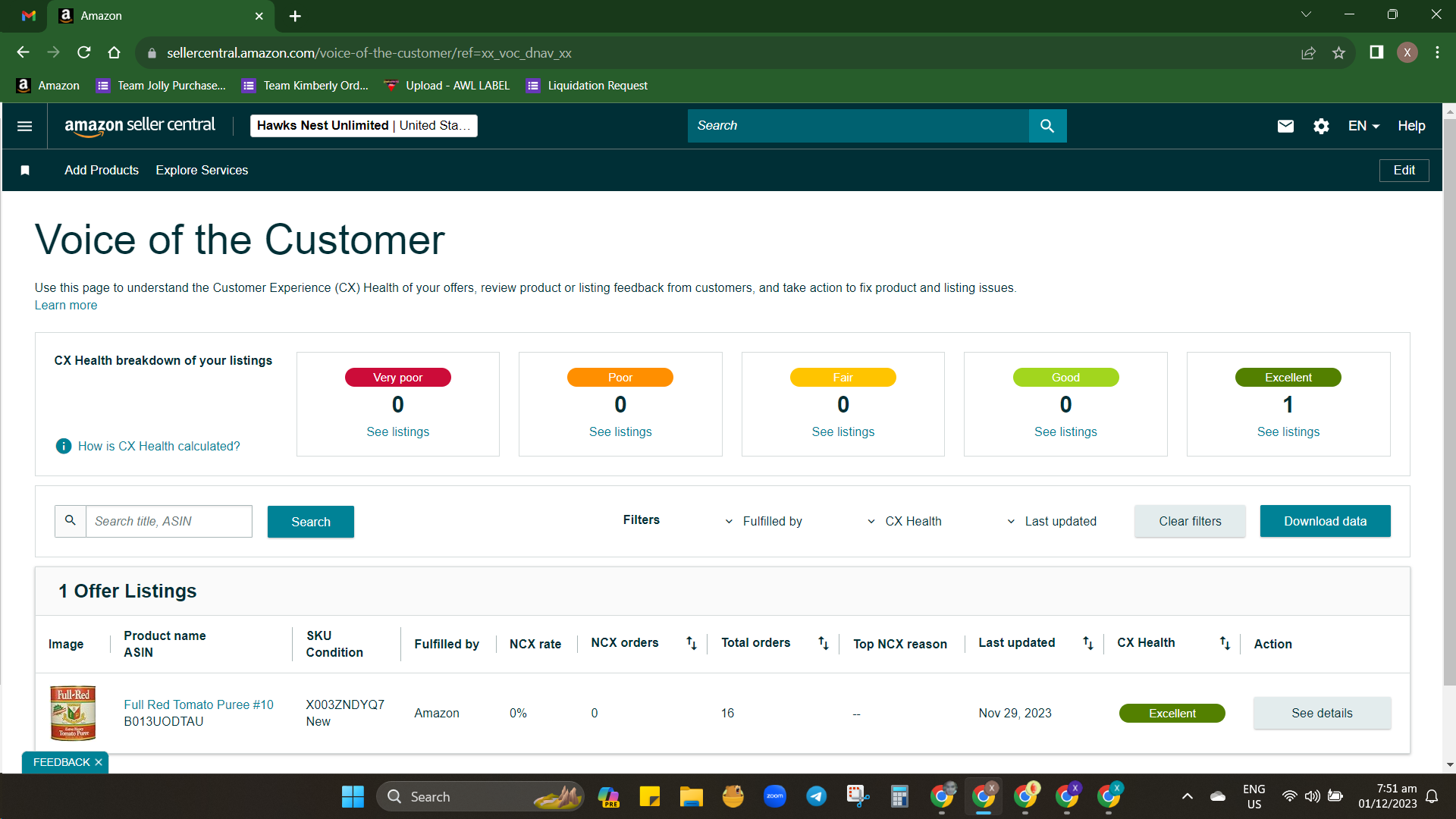Open the Chrome three-dot menu
1456x819 pixels.
1437,52
